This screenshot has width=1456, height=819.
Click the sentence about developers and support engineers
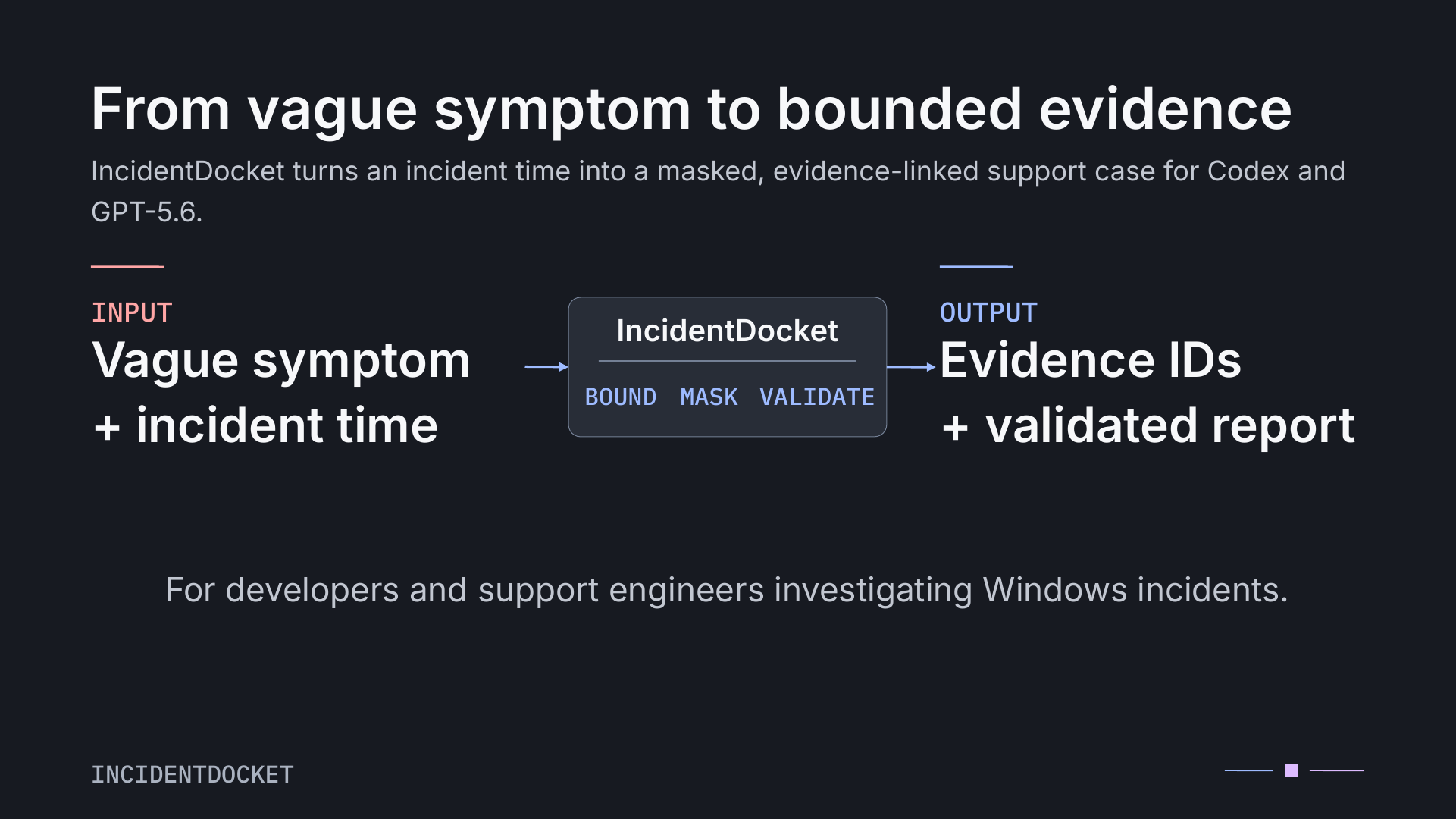pyautogui.click(x=727, y=590)
